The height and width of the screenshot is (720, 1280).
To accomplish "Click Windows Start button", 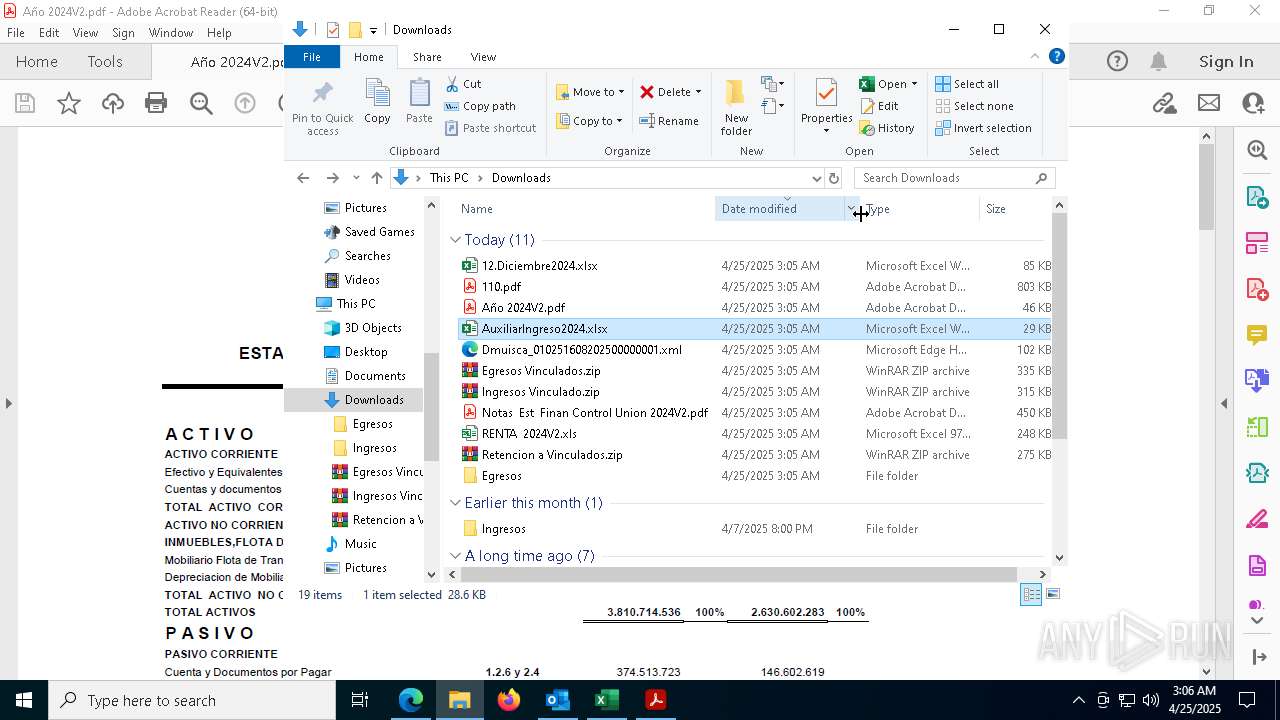I will 24,700.
